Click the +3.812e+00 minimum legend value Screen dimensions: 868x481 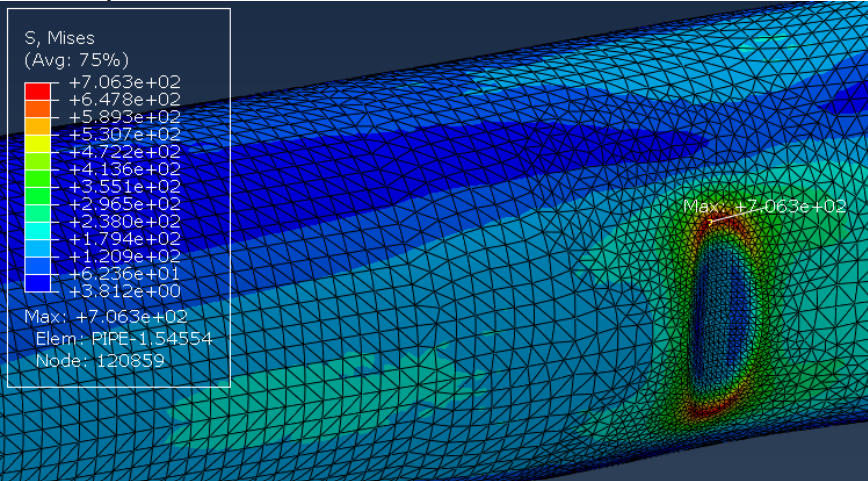[x=125, y=291]
